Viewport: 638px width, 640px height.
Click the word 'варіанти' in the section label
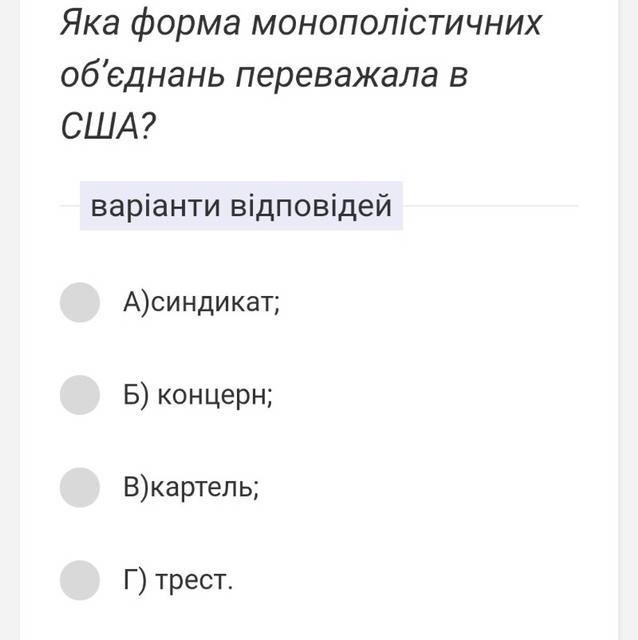155,207
